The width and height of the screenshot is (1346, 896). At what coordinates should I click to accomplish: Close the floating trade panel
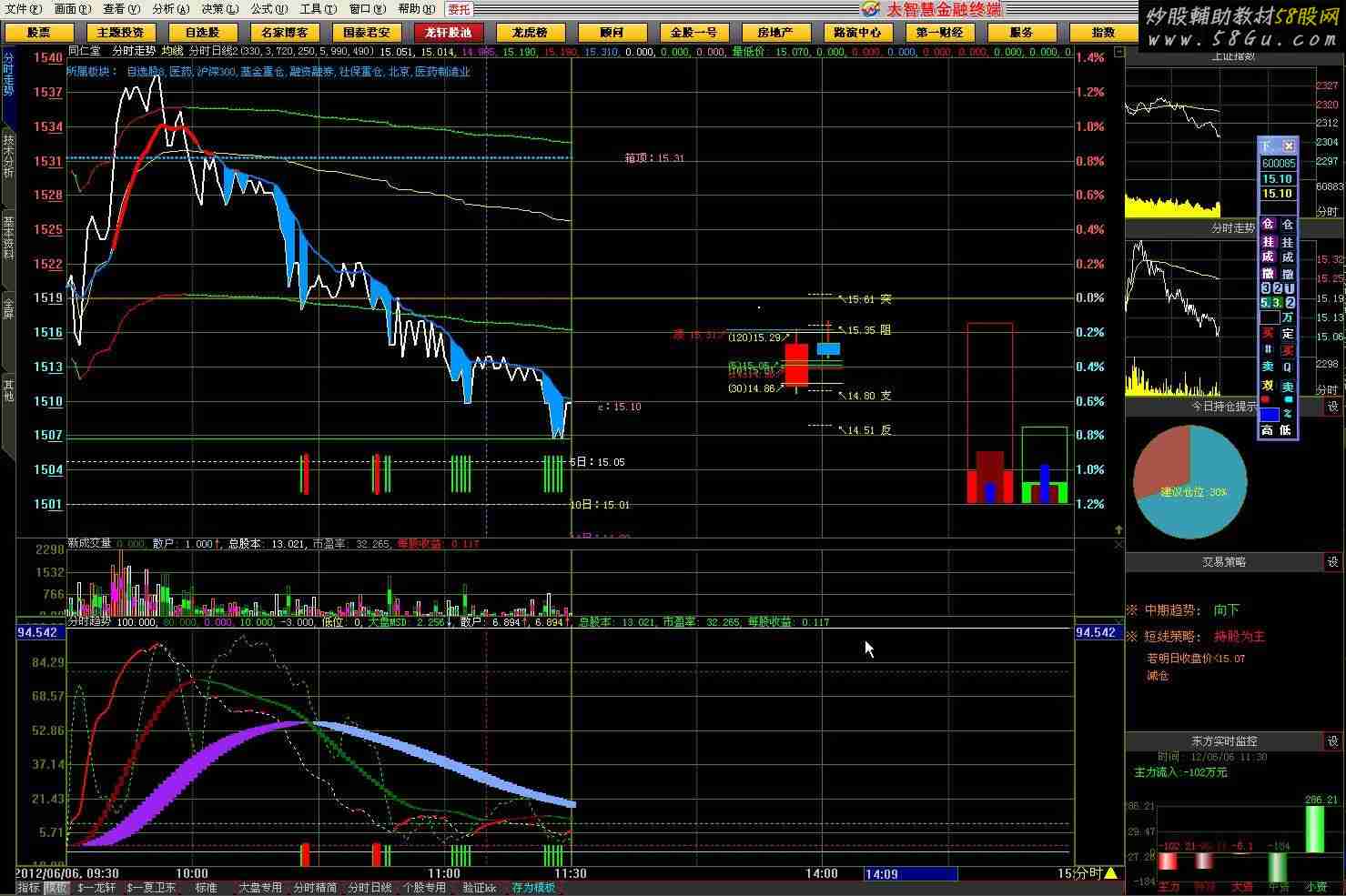[x=1288, y=146]
